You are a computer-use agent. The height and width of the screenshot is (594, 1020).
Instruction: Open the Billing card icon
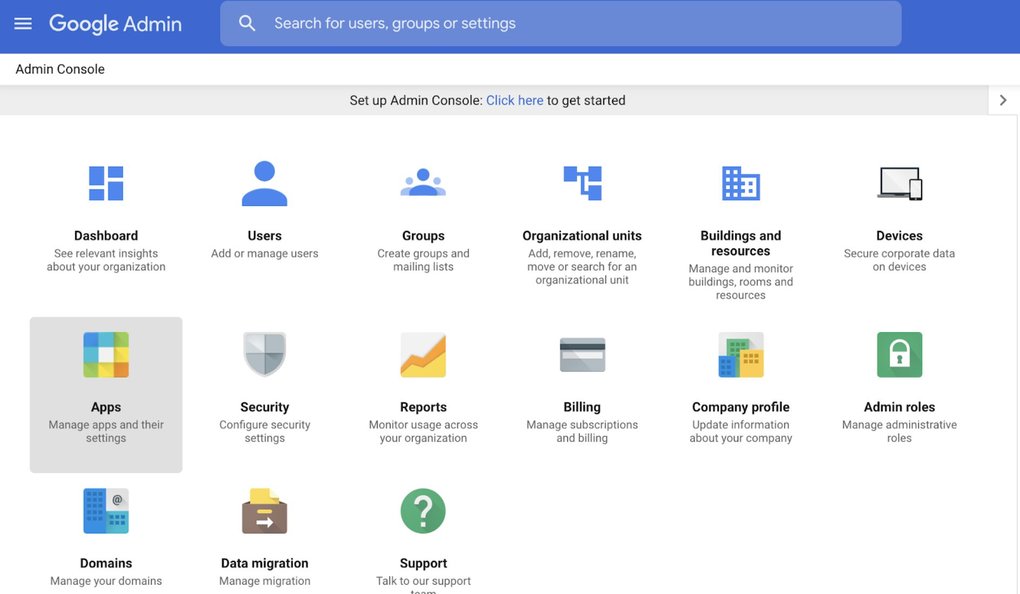coord(582,355)
